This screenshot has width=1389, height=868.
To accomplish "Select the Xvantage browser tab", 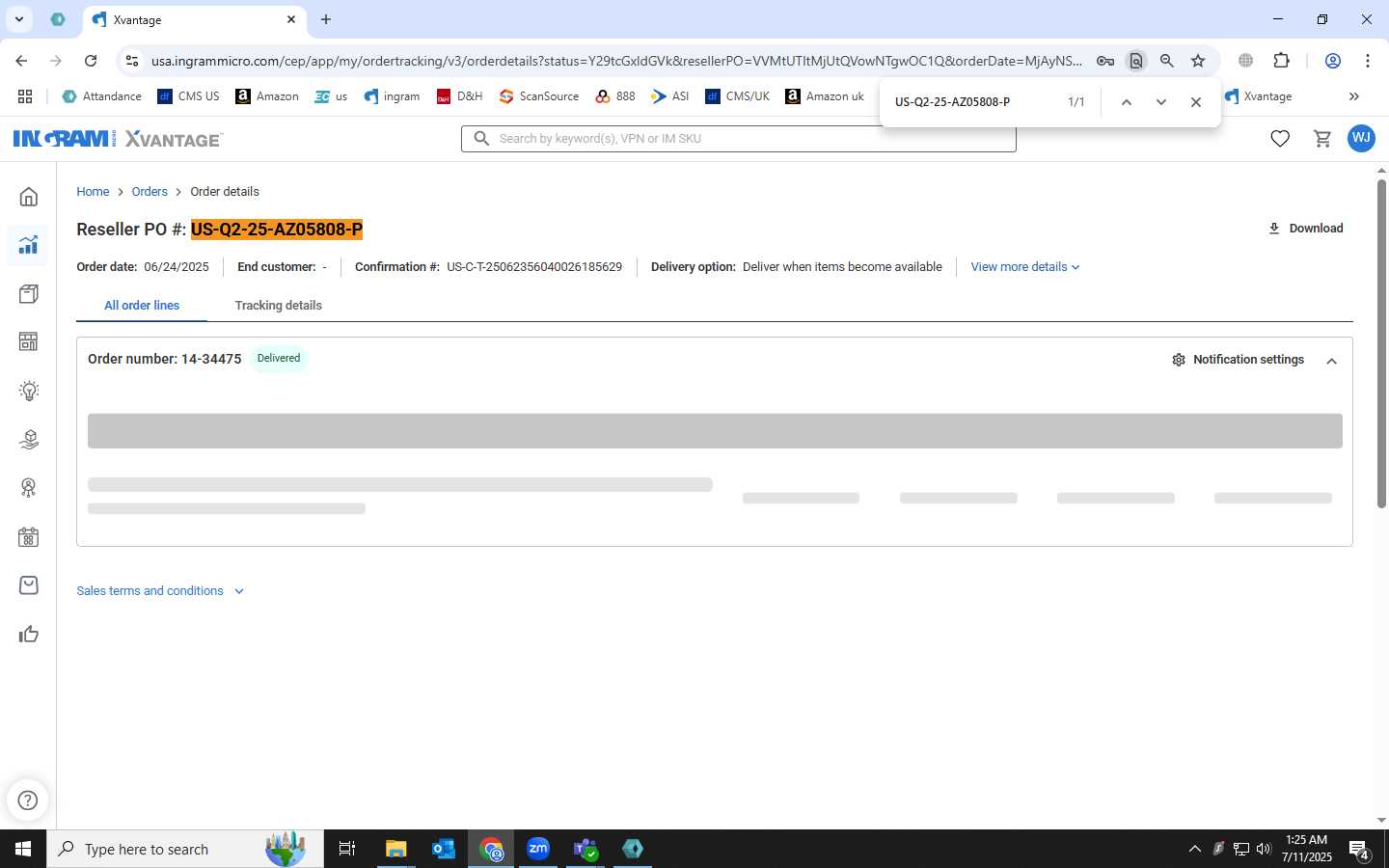I will coord(193,19).
